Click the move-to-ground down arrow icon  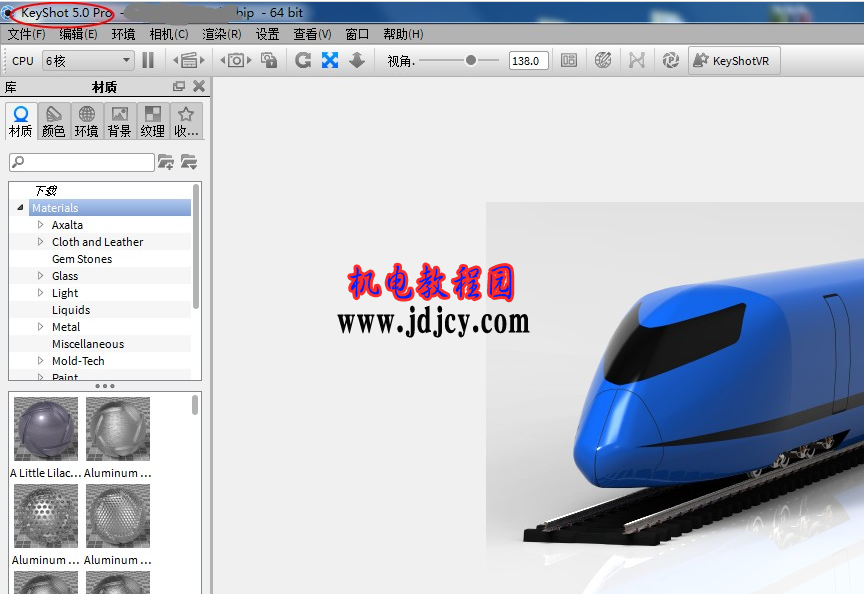click(x=357, y=60)
